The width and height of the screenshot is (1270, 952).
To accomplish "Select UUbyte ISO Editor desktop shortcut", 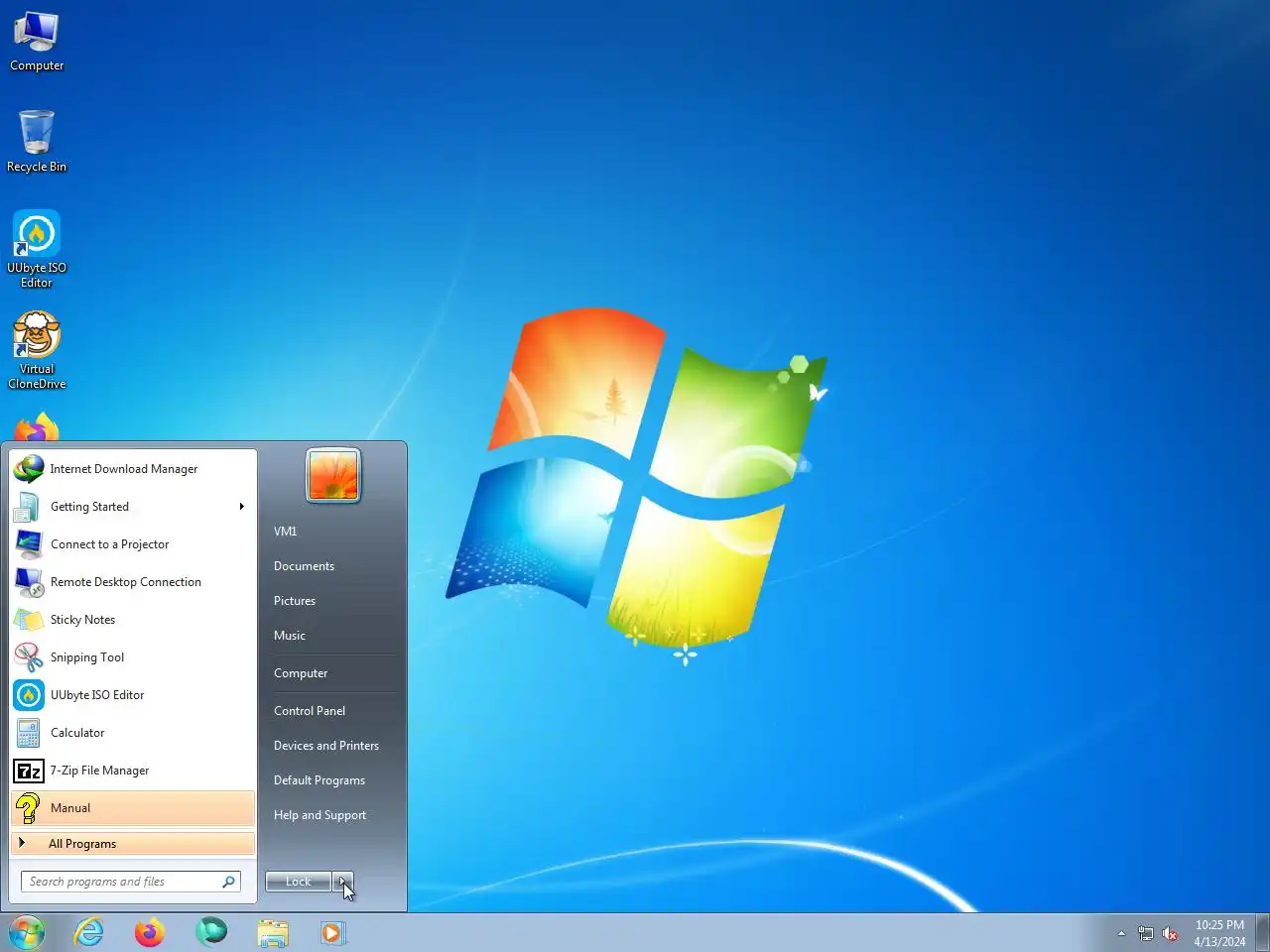I will point(37,249).
